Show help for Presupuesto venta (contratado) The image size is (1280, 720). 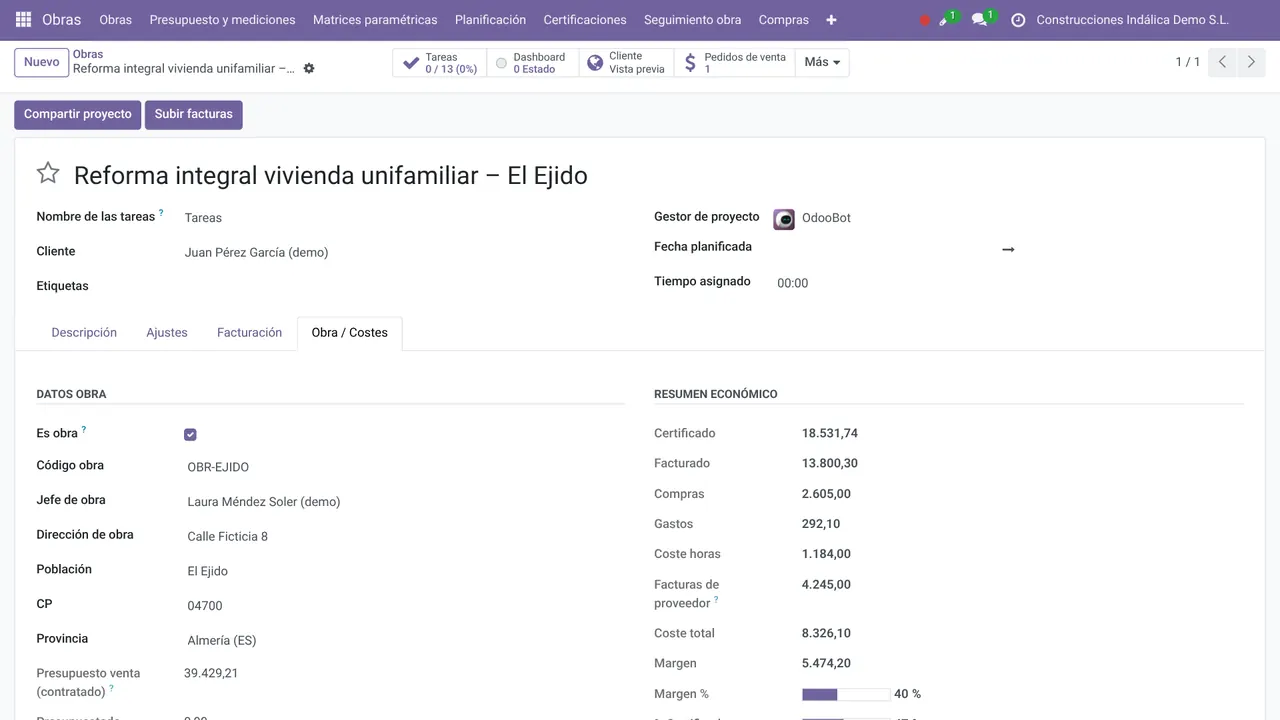112,688
